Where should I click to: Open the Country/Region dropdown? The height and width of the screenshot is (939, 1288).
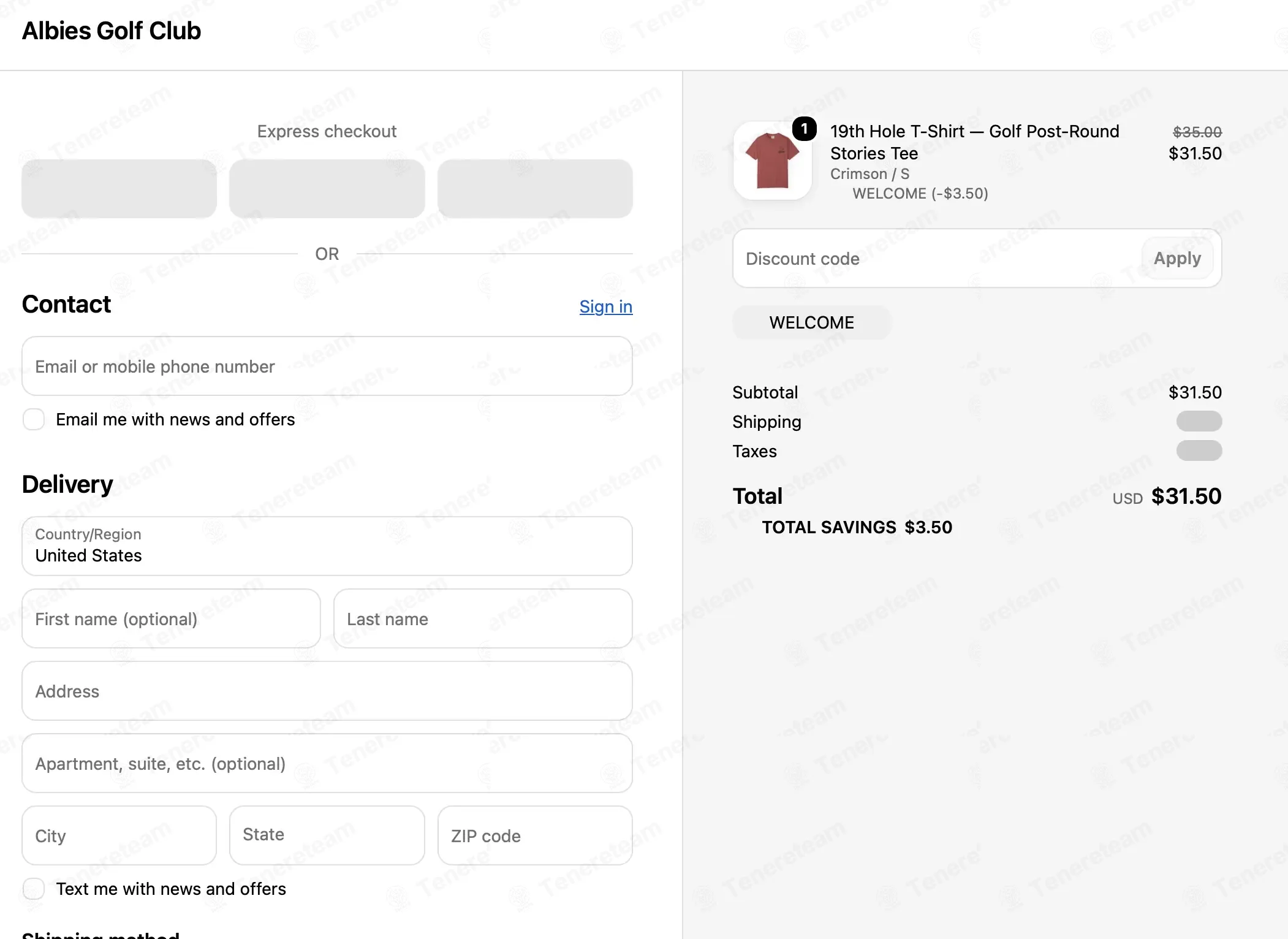click(x=327, y=546)
